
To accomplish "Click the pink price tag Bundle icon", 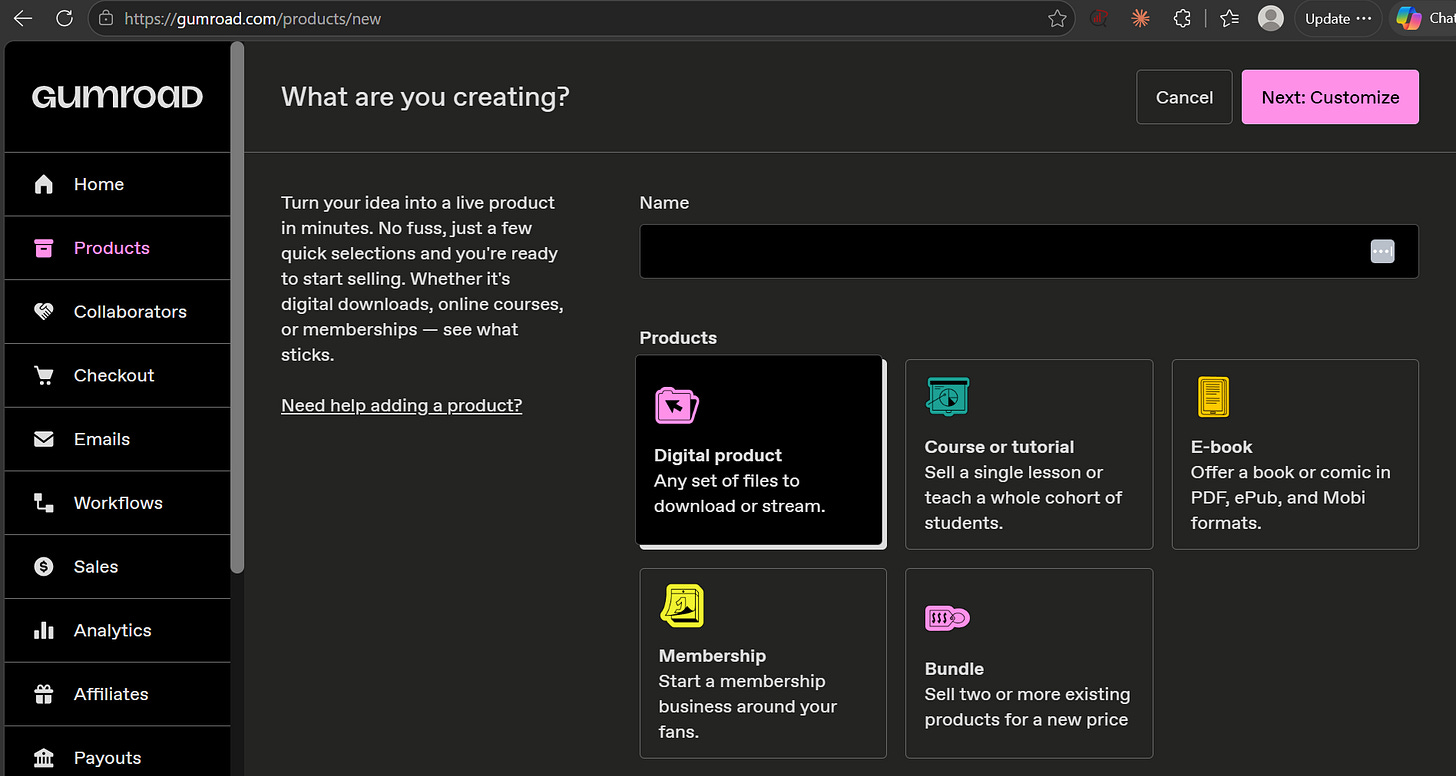I will [947, 618].
